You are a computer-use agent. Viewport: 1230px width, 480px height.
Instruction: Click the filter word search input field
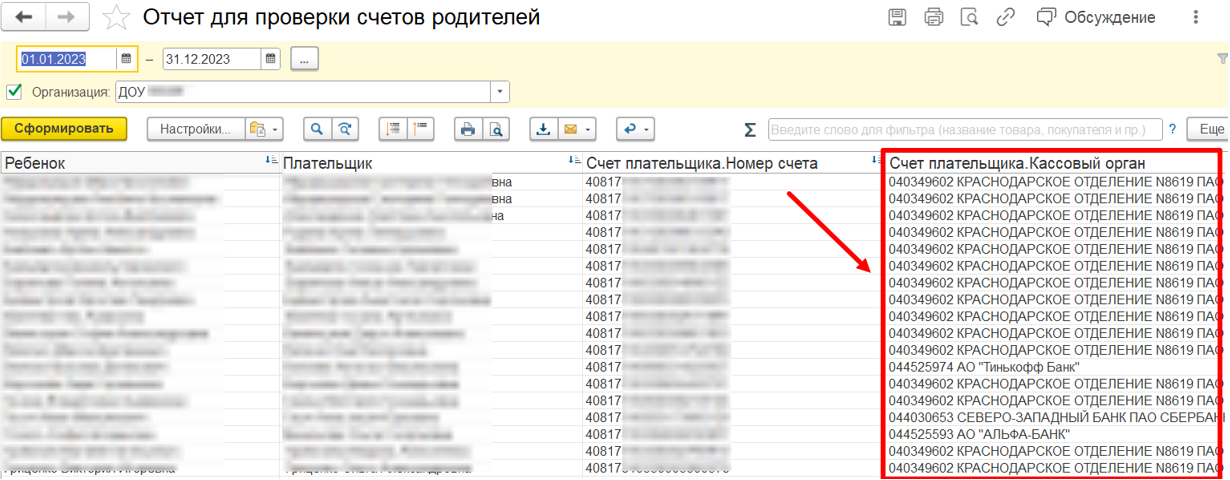(964, 130)
